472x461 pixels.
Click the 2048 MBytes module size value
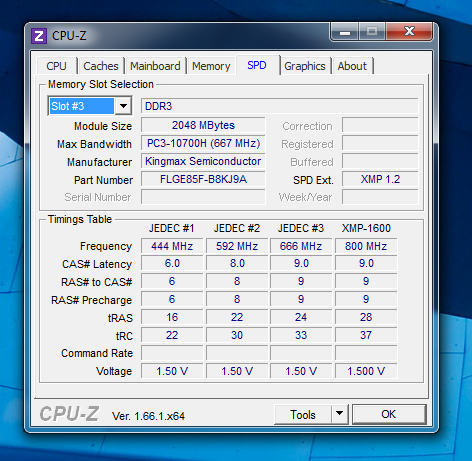[x=203, y=125]
